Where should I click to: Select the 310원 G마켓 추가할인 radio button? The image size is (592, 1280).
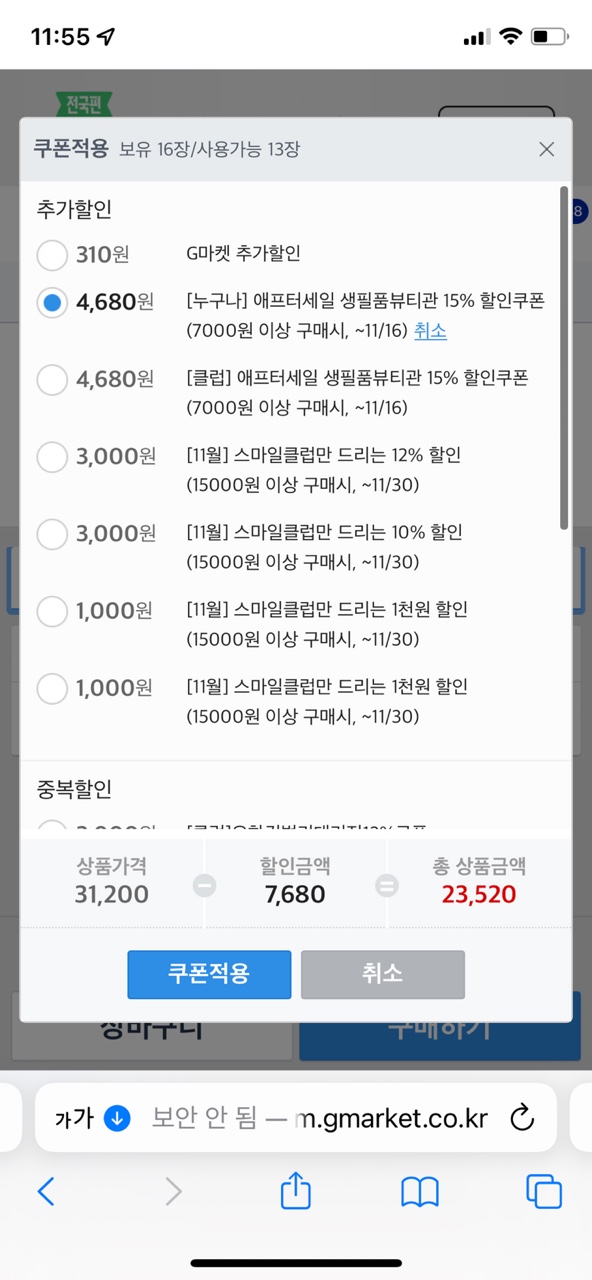pyautogui.click(x=52, y=255)
